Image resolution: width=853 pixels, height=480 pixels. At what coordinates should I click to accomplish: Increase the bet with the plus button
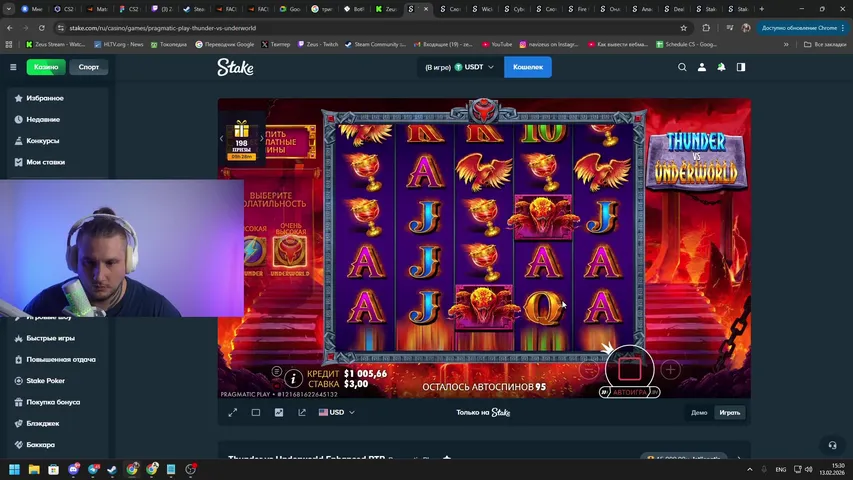(670, 370)
